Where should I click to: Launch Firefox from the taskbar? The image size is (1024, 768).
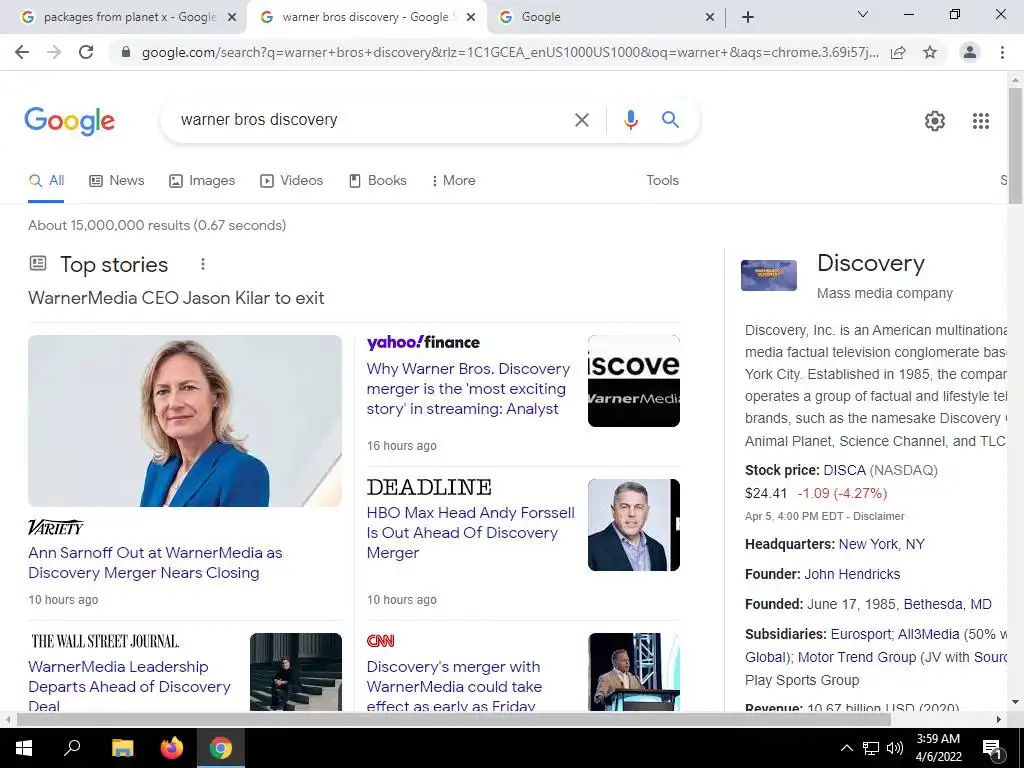172,748
